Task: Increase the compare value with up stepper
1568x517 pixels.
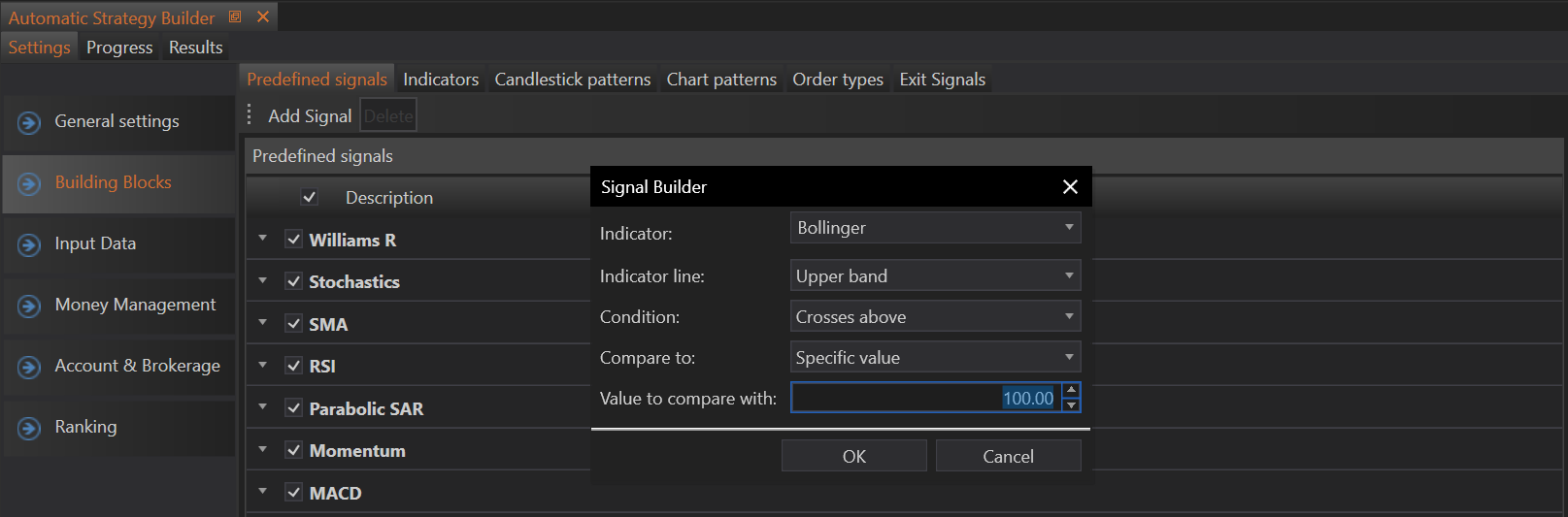Action: click(1071, 391)
